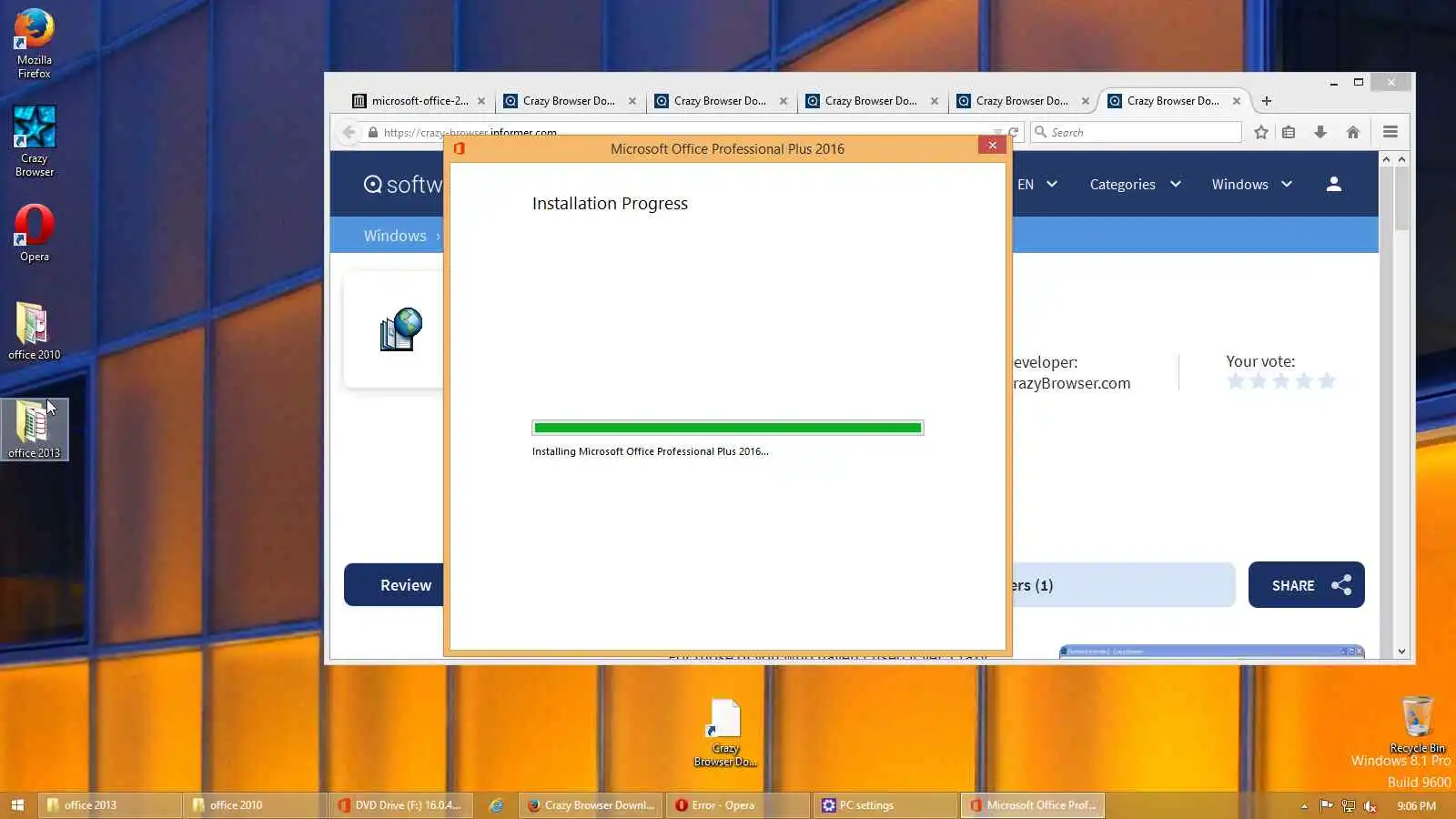Image resolution: width=1456 pixels, height=819 pixels.
Task: Click the volume speaker tray icon
Action: click(x=1370, y=806)
